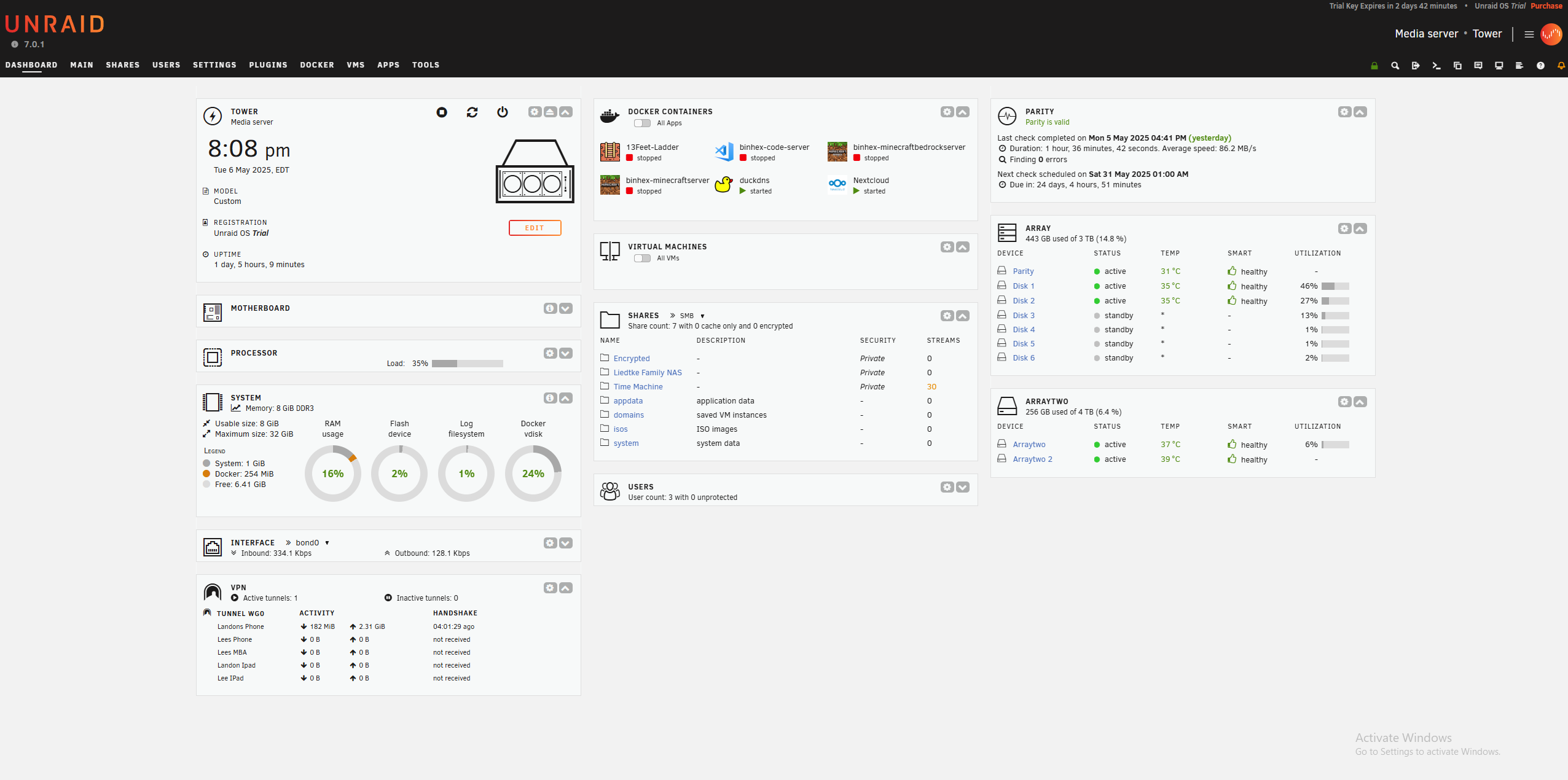This screenshot has height=780, width=1568.
Task: Open the Array tile settings gear
Action: pos(1344,228)
